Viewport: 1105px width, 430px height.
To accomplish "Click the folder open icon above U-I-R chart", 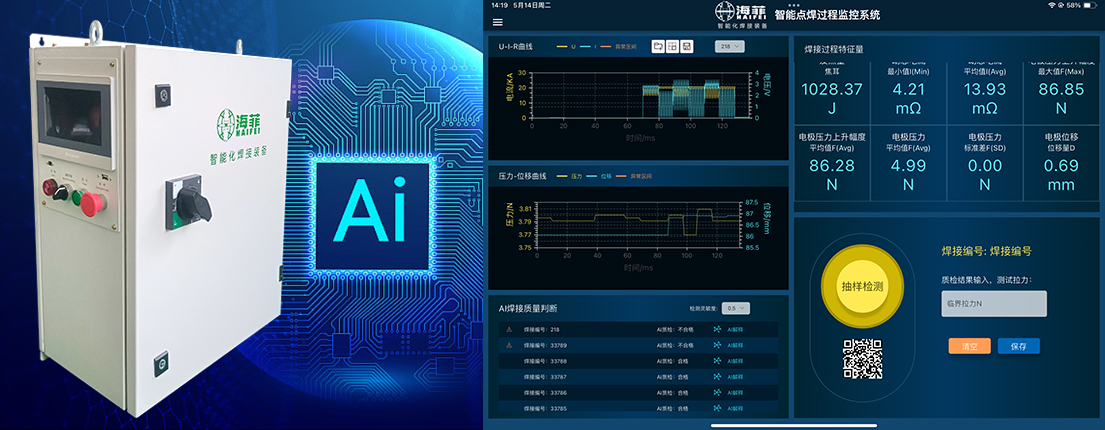I will (x=658, y=46).
